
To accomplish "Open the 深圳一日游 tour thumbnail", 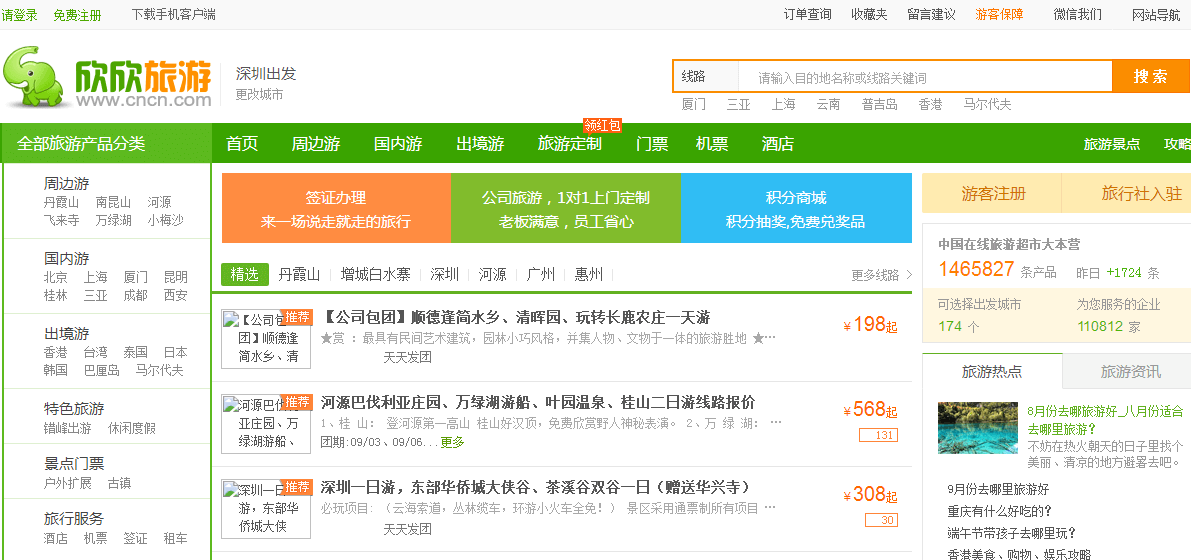I will pyautogui.click(x=266, y=509).
